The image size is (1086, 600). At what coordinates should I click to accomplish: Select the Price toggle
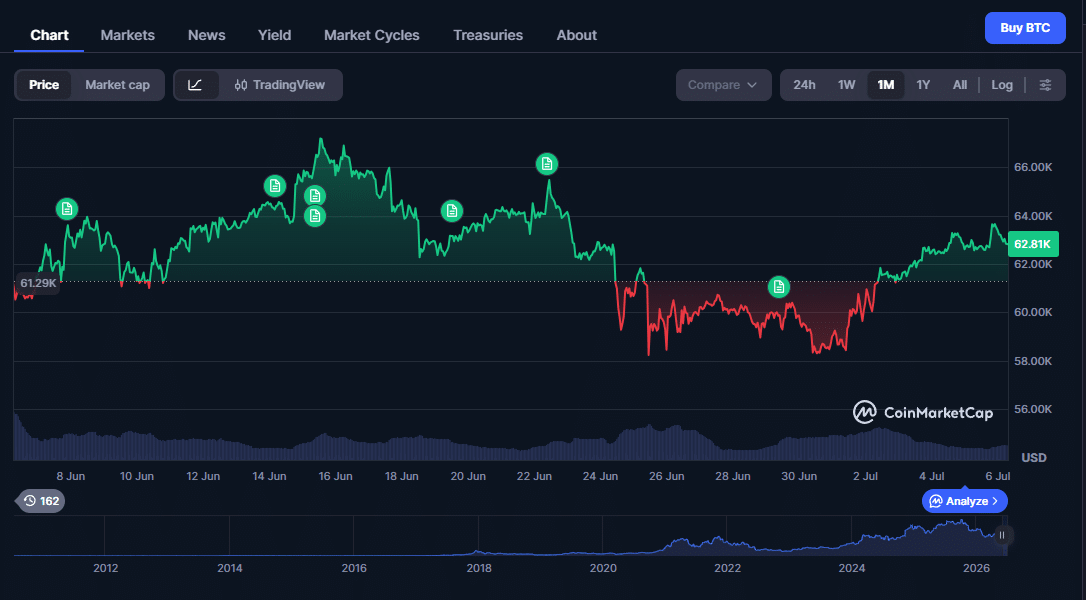tap(44, 85)
